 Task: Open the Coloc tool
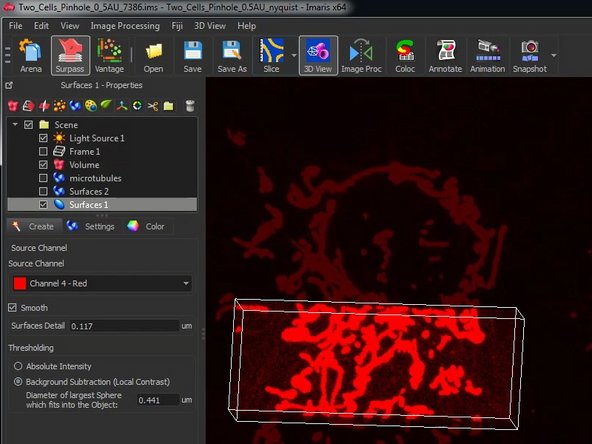(x=405, y=56)
